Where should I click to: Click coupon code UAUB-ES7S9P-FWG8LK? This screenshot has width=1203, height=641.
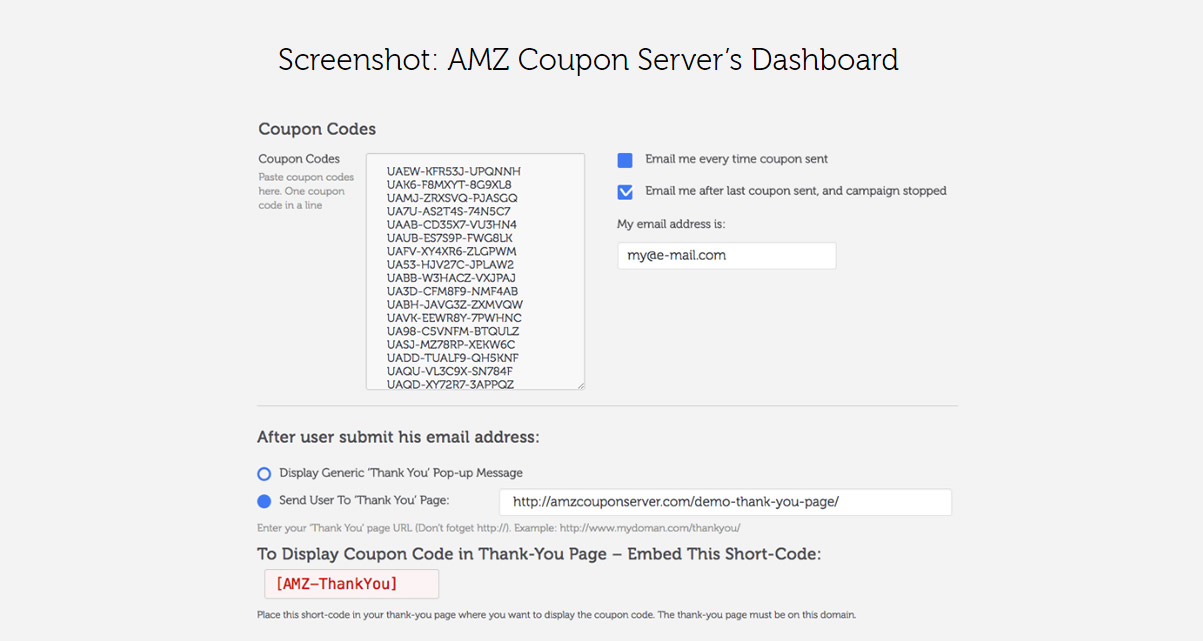(x=450, y=238)
